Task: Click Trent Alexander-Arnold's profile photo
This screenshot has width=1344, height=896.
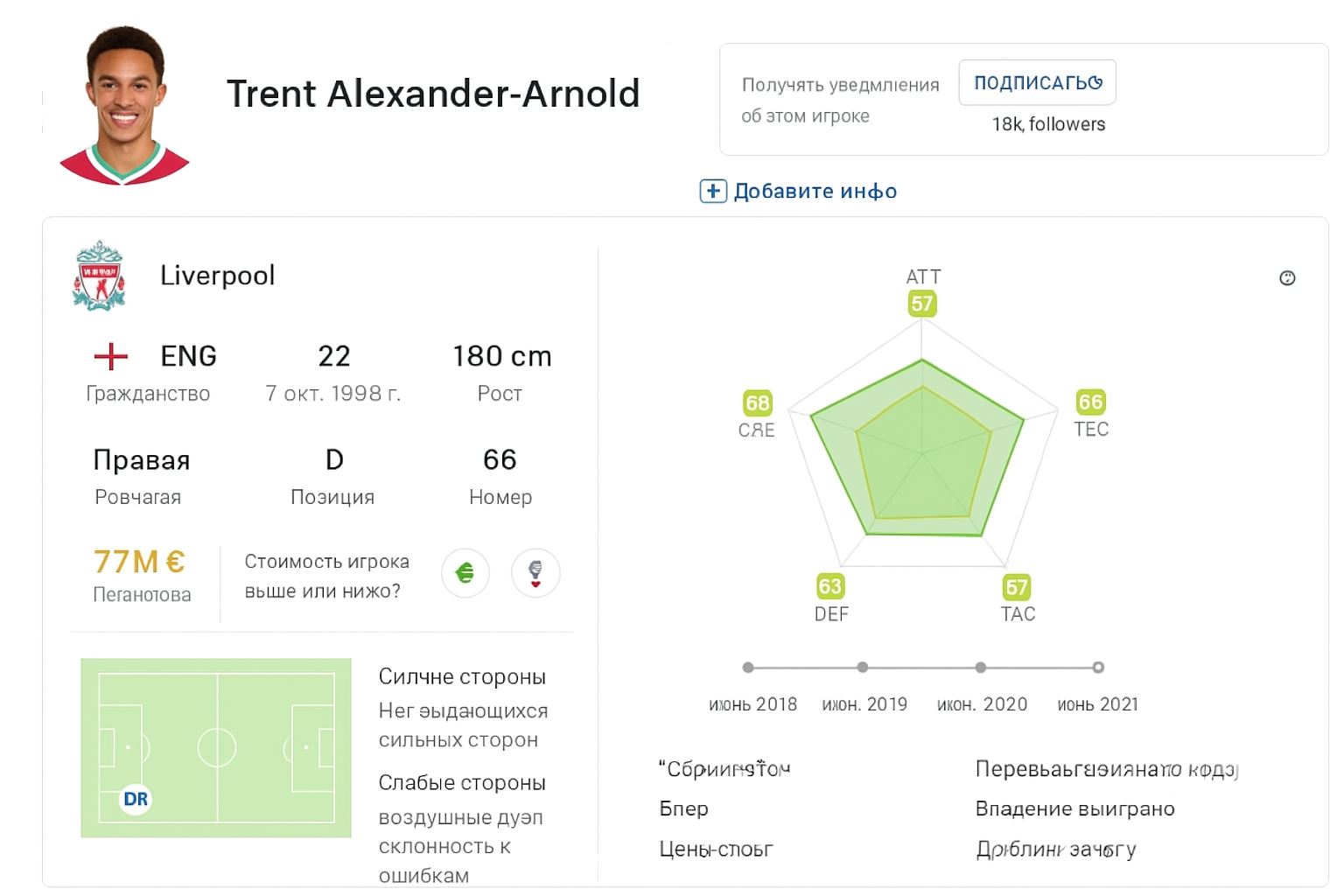Action: 124,105
